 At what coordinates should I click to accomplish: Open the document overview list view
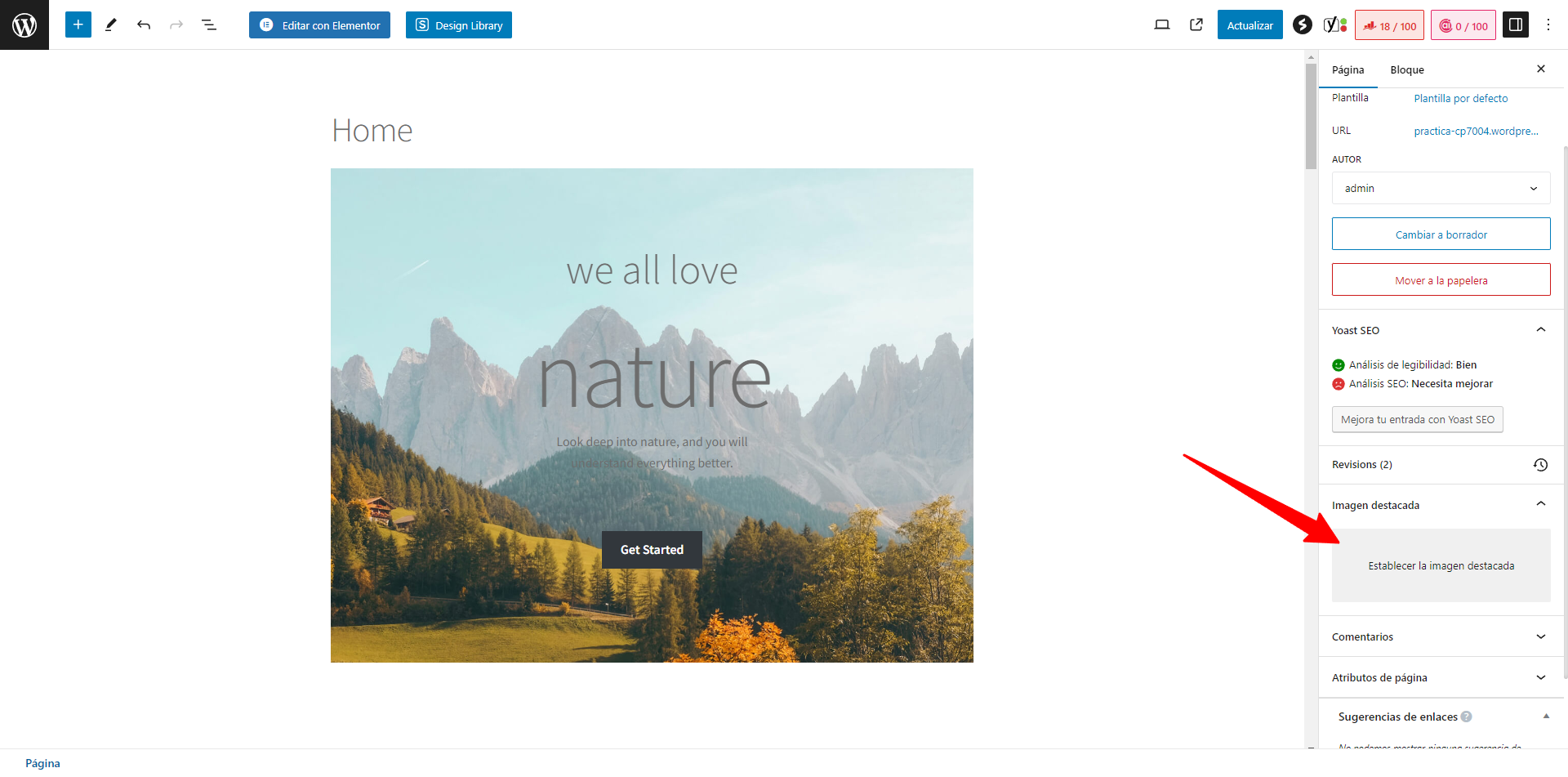pyautogui.click(x=209, y=25)
